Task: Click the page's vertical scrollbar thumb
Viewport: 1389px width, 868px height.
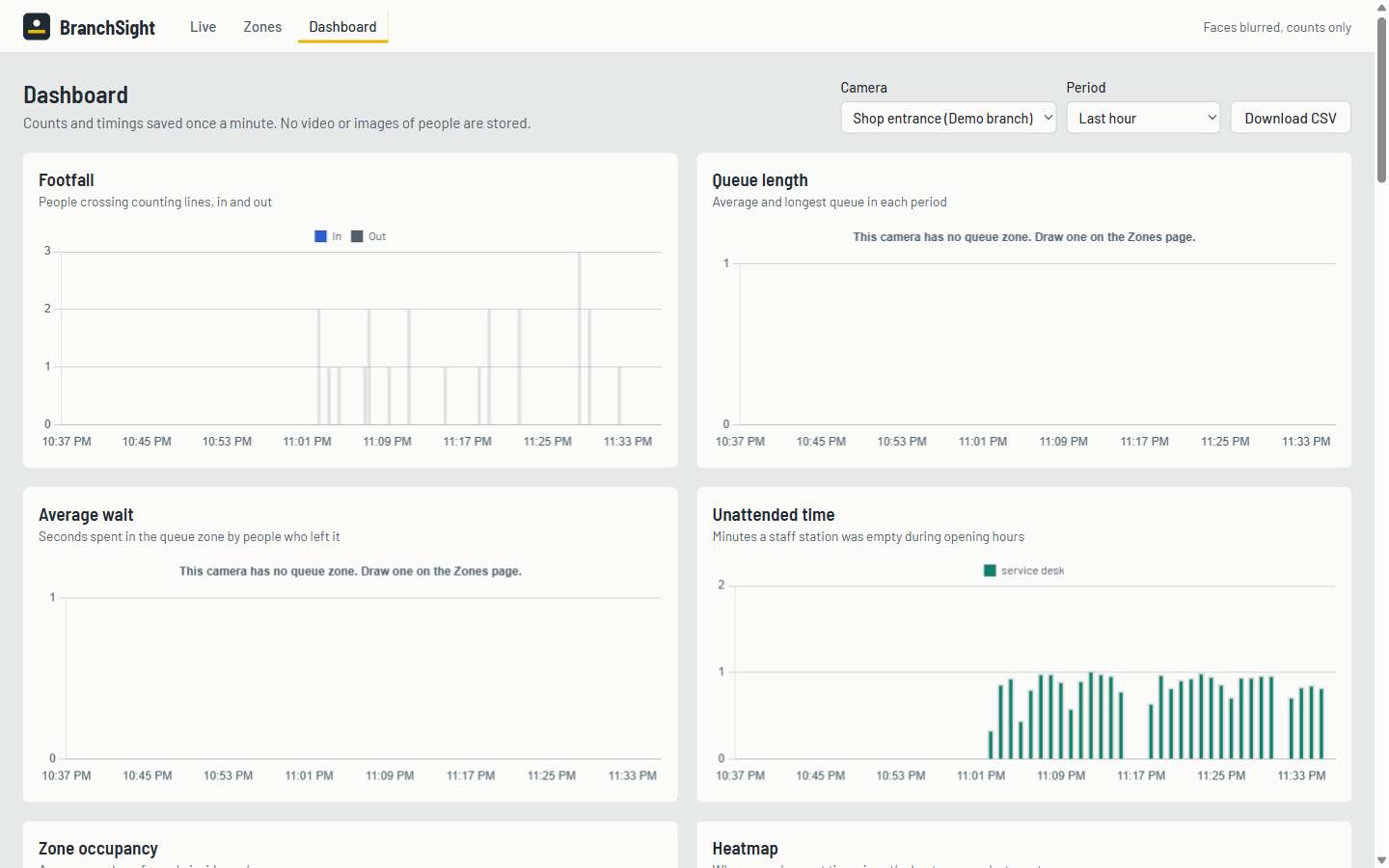Action: tap(1381, 99)
